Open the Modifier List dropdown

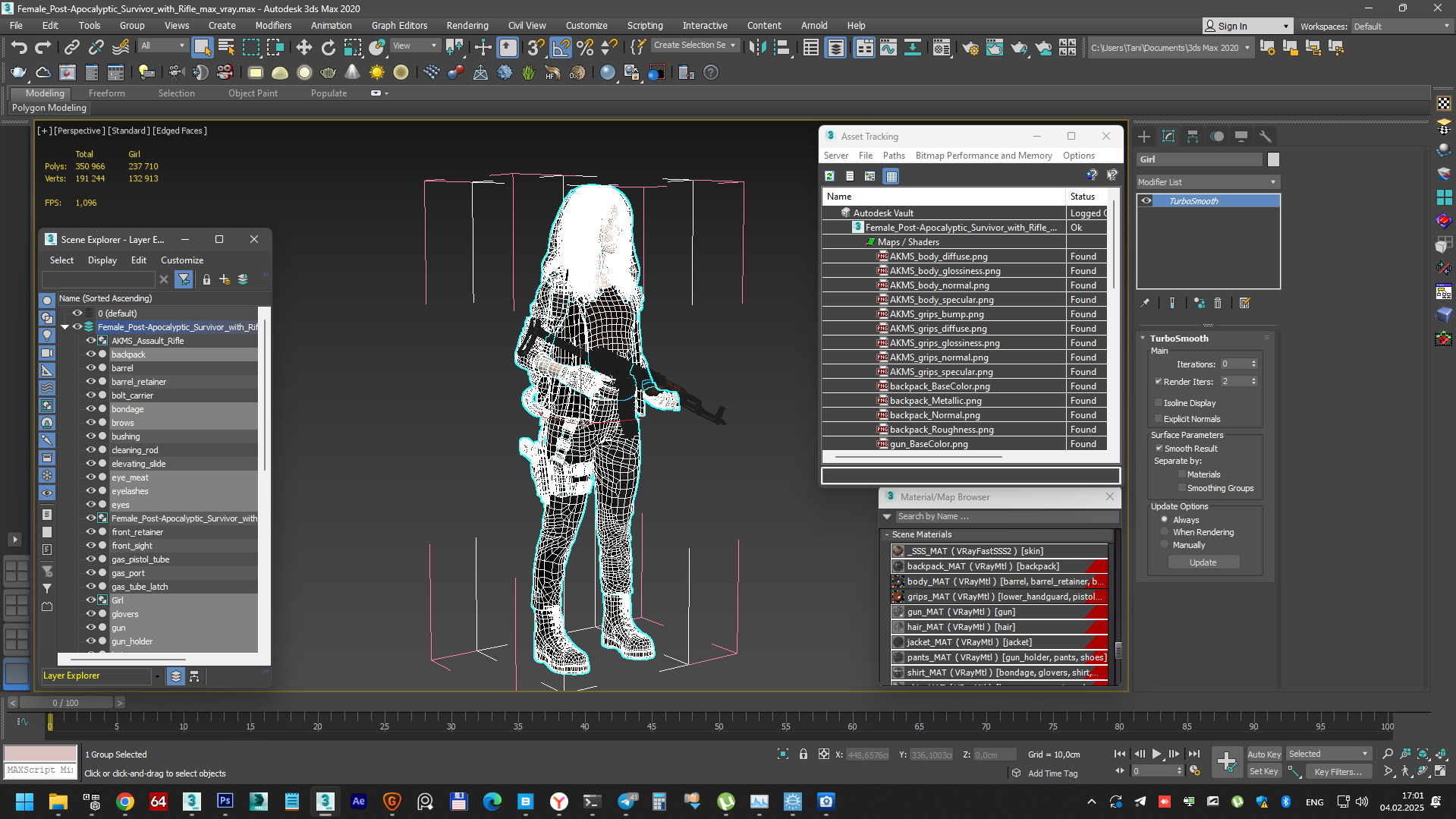(x=1208, y=182)
